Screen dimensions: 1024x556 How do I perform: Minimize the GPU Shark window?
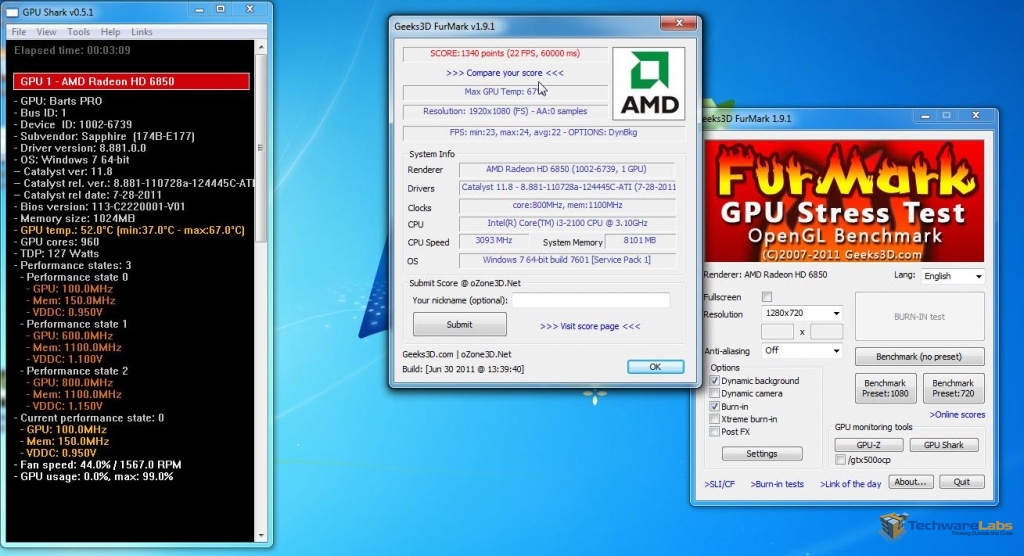(x=199, y=9)
